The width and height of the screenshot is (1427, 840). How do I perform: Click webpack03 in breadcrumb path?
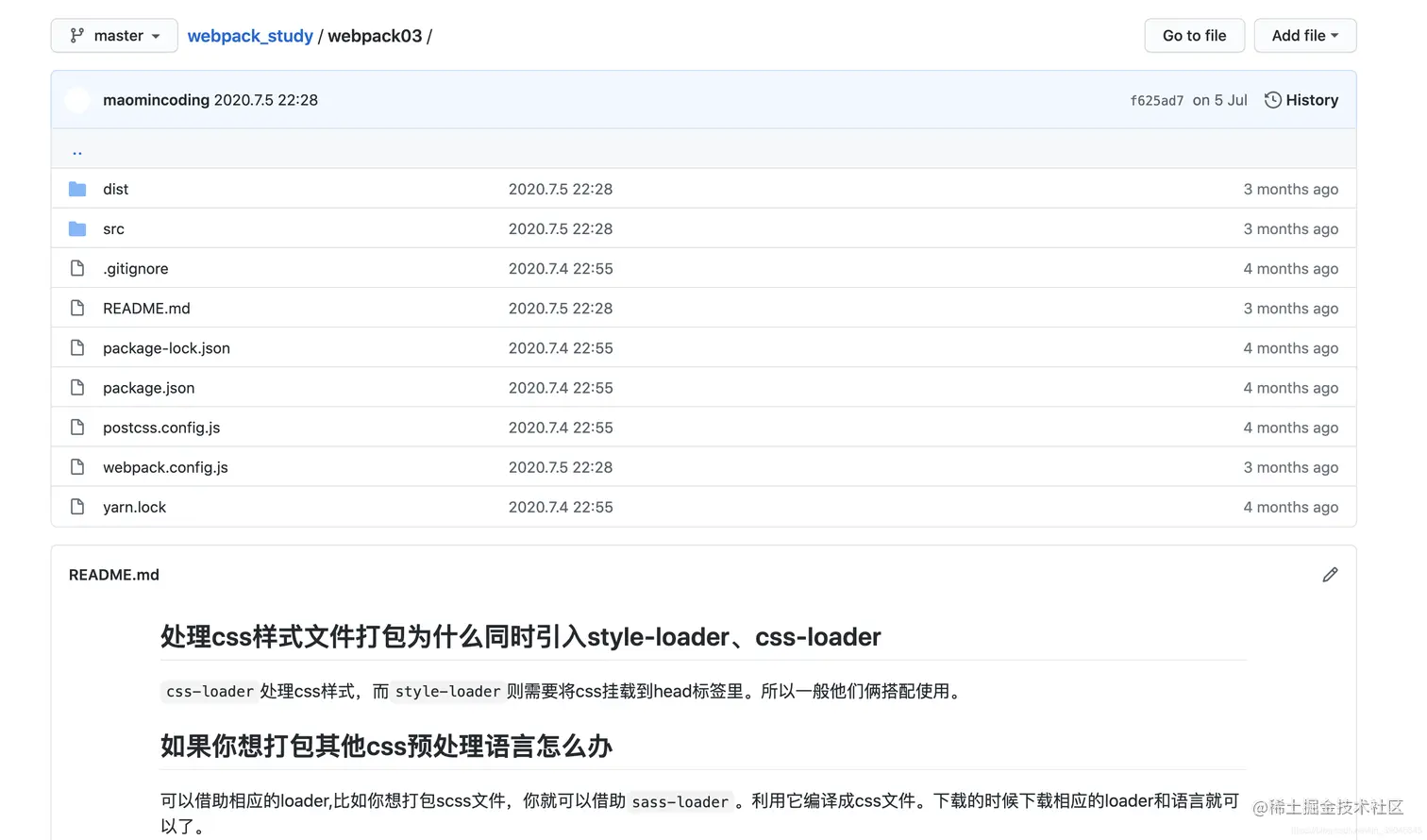coord(375,36)
